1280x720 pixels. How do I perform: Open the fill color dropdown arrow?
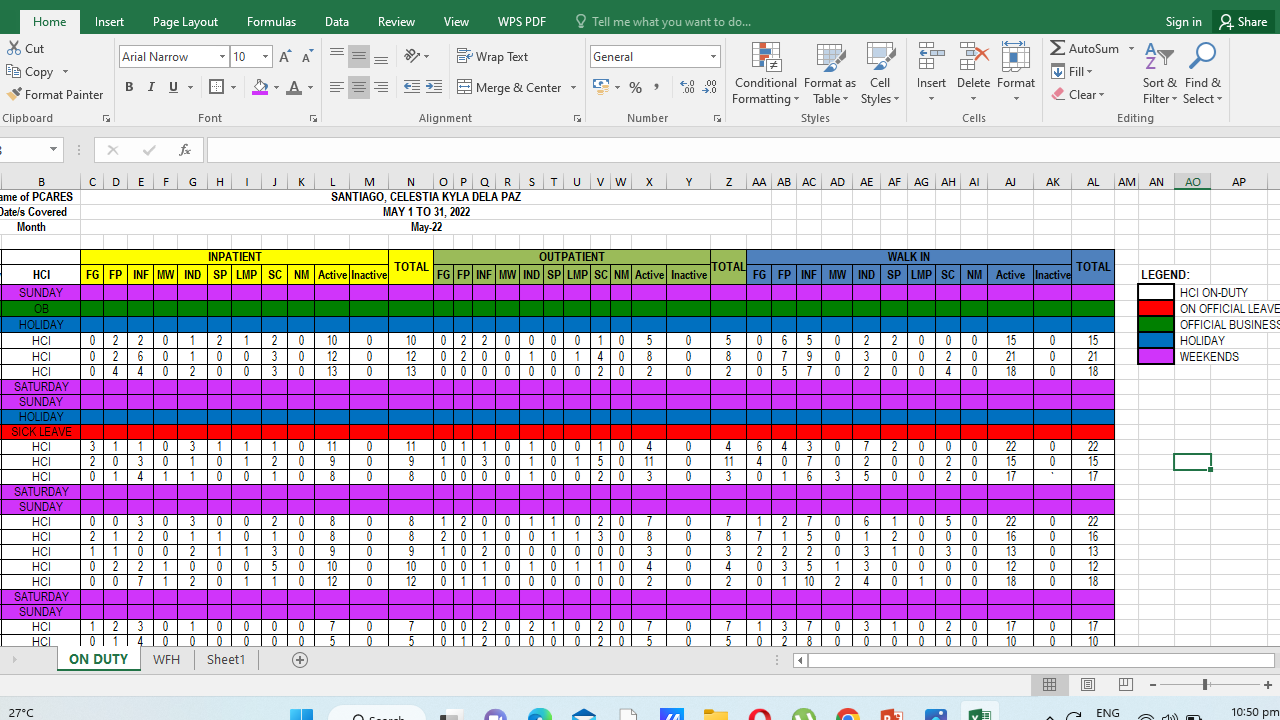coord(276,88)
